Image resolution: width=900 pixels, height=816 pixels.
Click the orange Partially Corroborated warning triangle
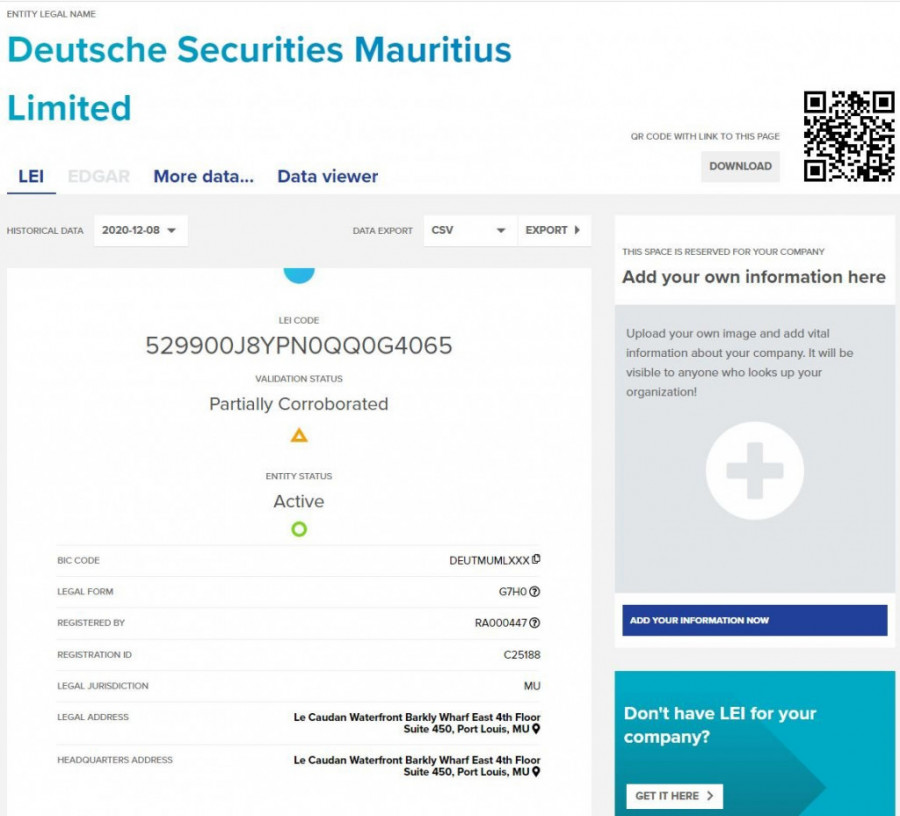coord(299,435)
